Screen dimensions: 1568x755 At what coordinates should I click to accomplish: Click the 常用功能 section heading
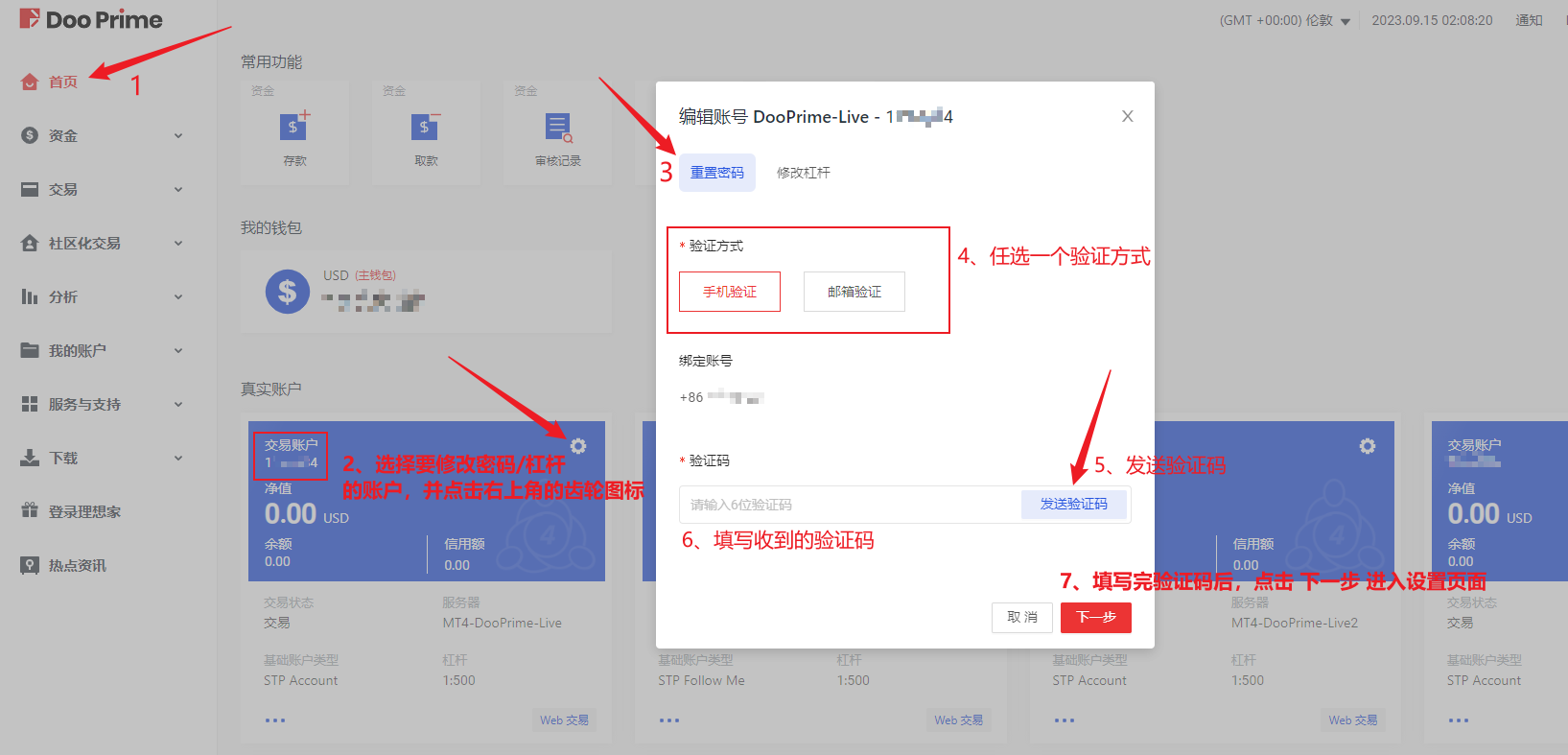271,61
